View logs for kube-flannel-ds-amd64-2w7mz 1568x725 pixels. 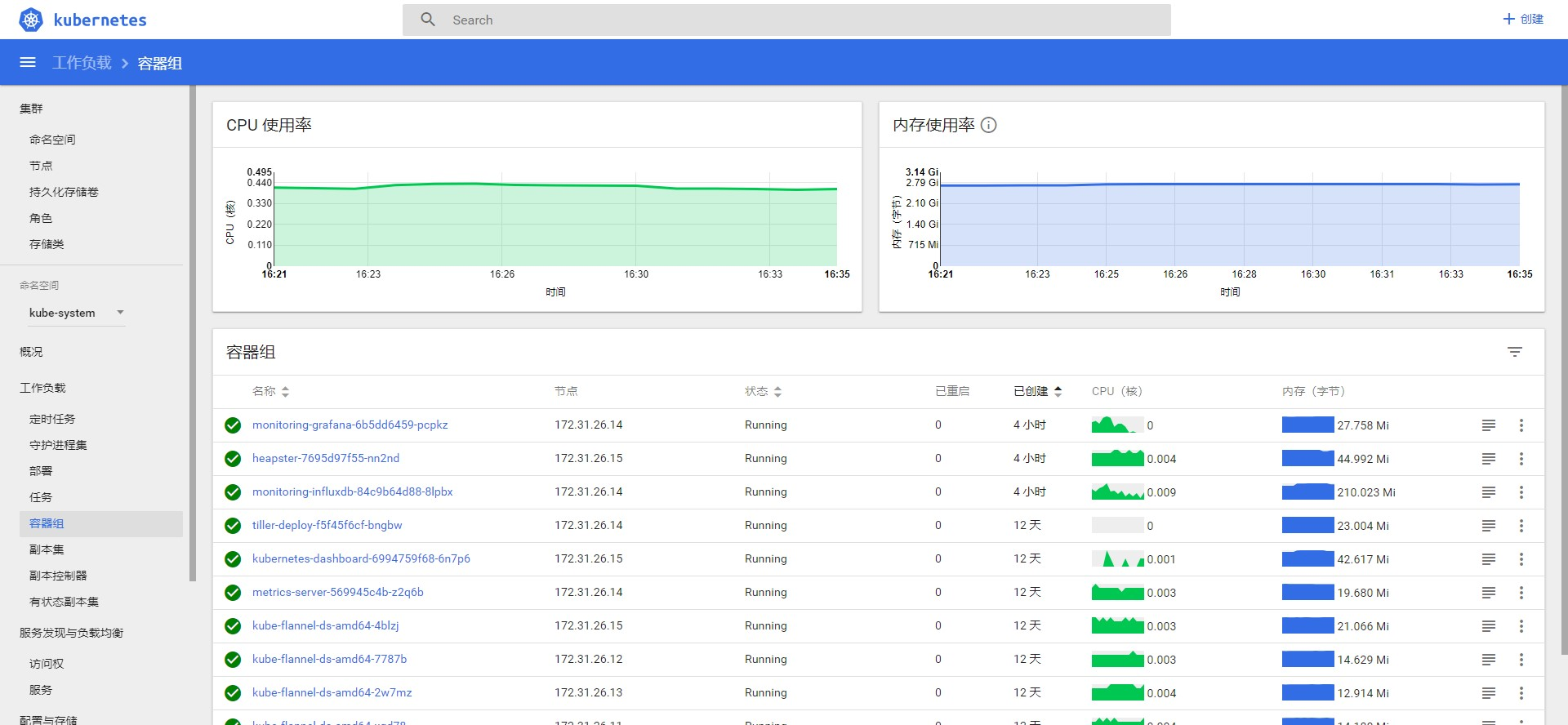click(1489, 693)
